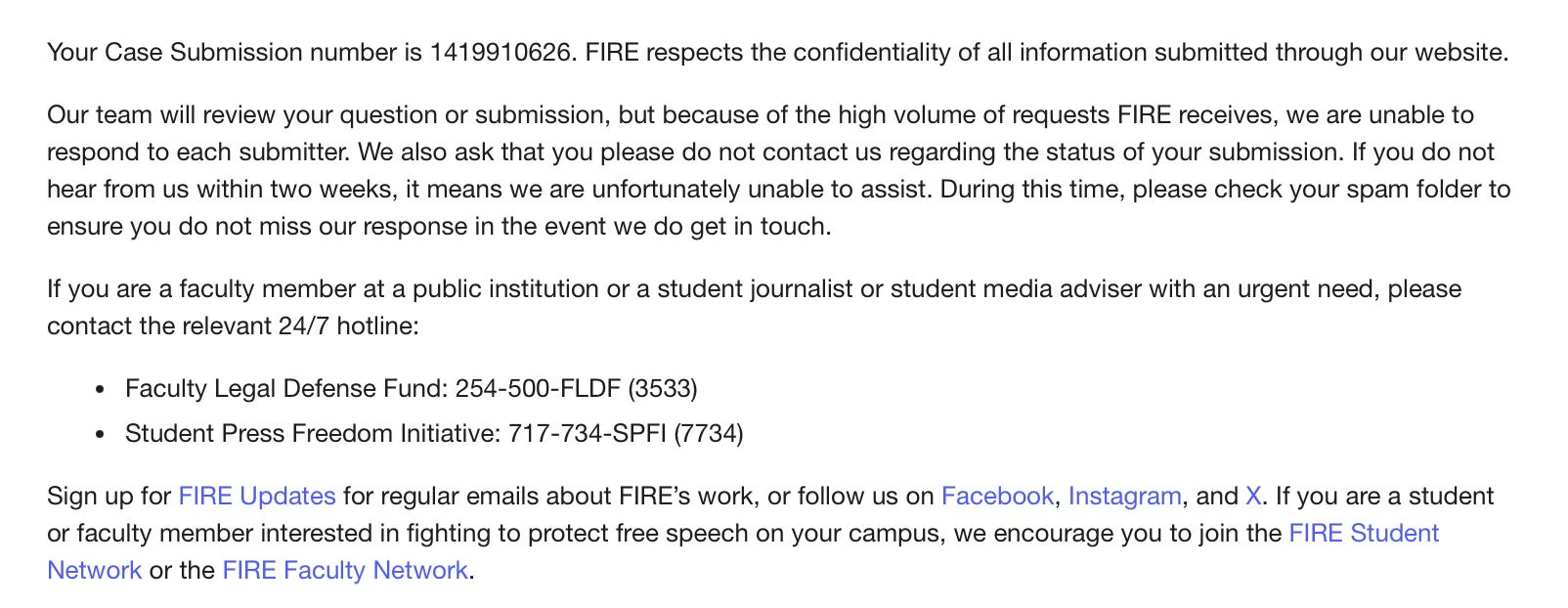Viewport: 1568px width, 608px height.
Task: Open the FIRE Student Network link
Action: pos(1364,534)
